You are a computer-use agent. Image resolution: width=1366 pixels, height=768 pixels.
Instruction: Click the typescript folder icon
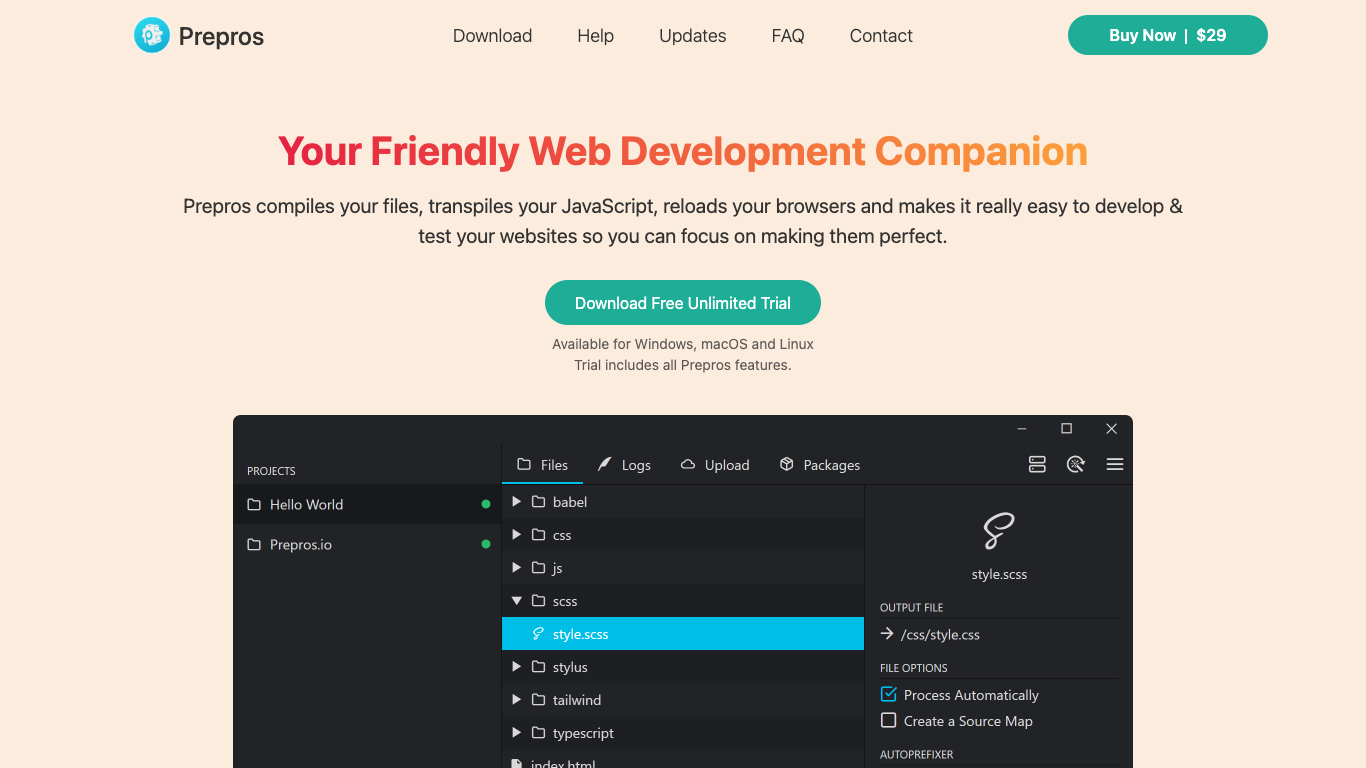(538, 732)
